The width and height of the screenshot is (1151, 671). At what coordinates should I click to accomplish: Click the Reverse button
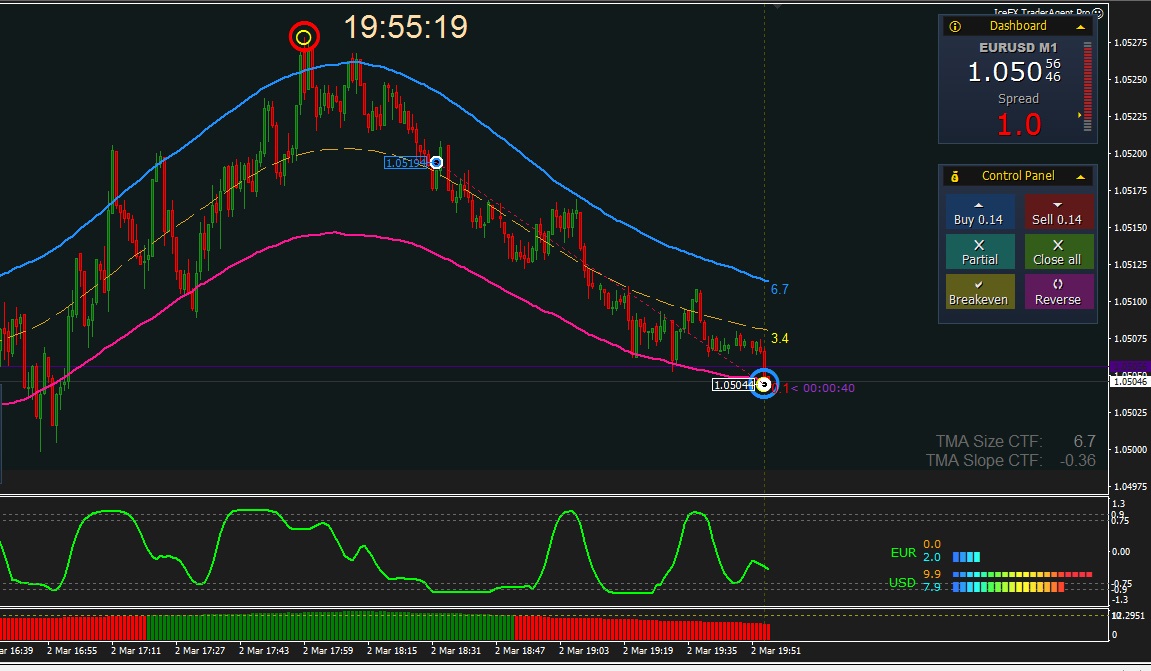coord(1059,292)
